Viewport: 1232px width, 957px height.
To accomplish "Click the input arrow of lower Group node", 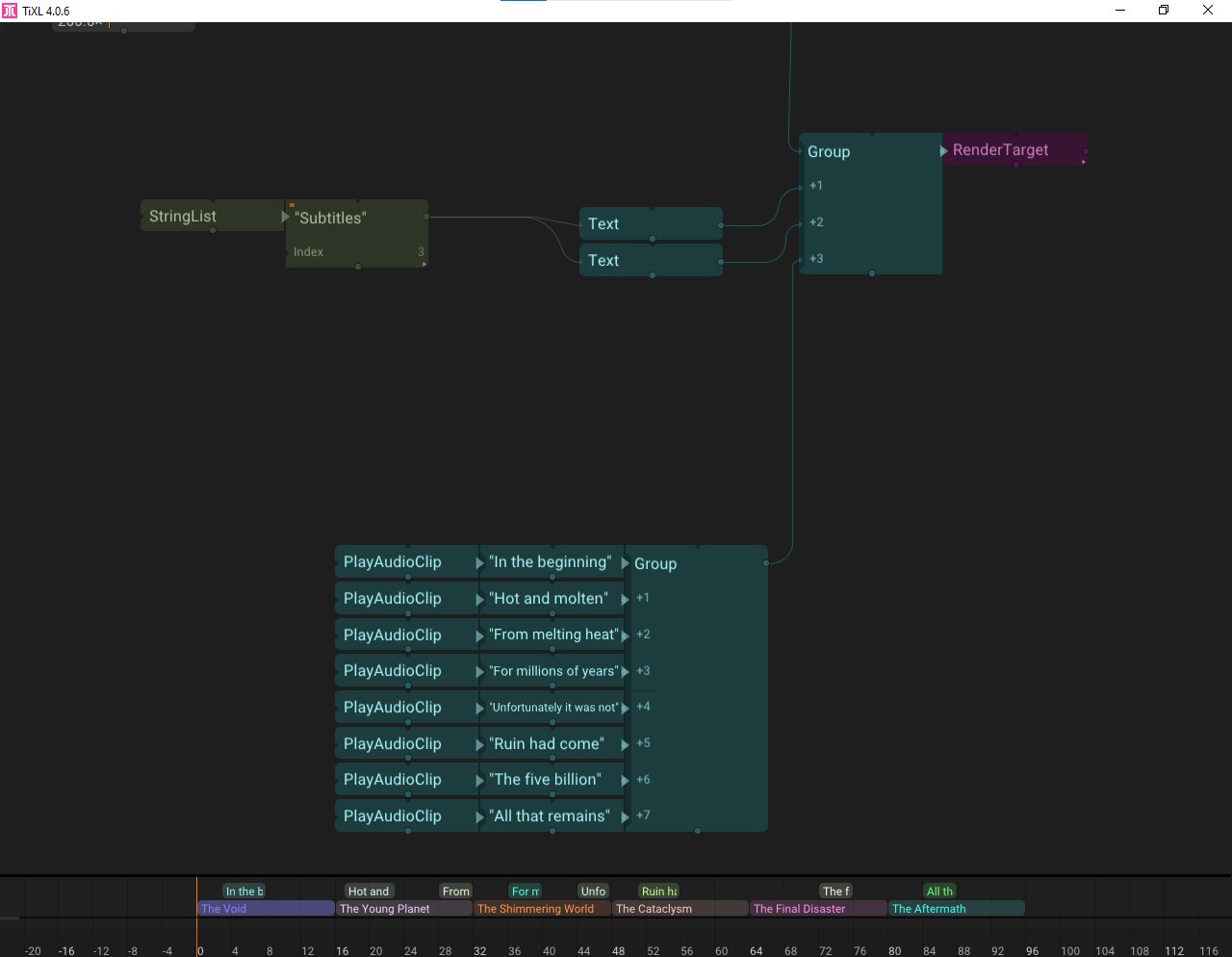I will pyautogui.click(x=626, y=563).
